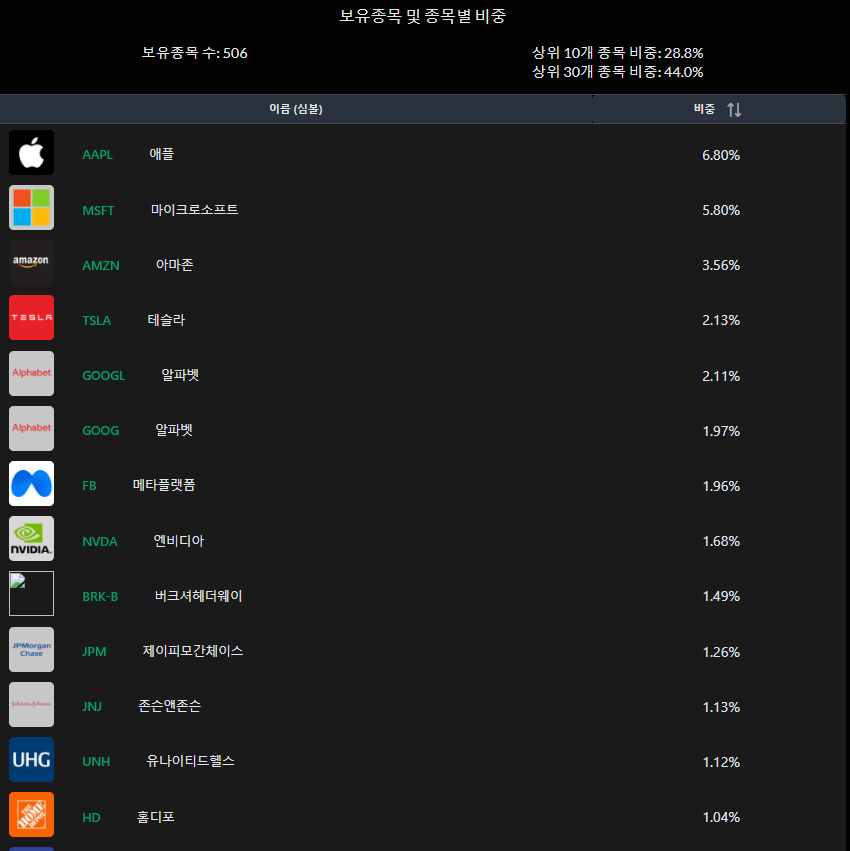Click the Alphabet logo in GOOGL row
Viewport: 850px width, 851px height.
31,373
